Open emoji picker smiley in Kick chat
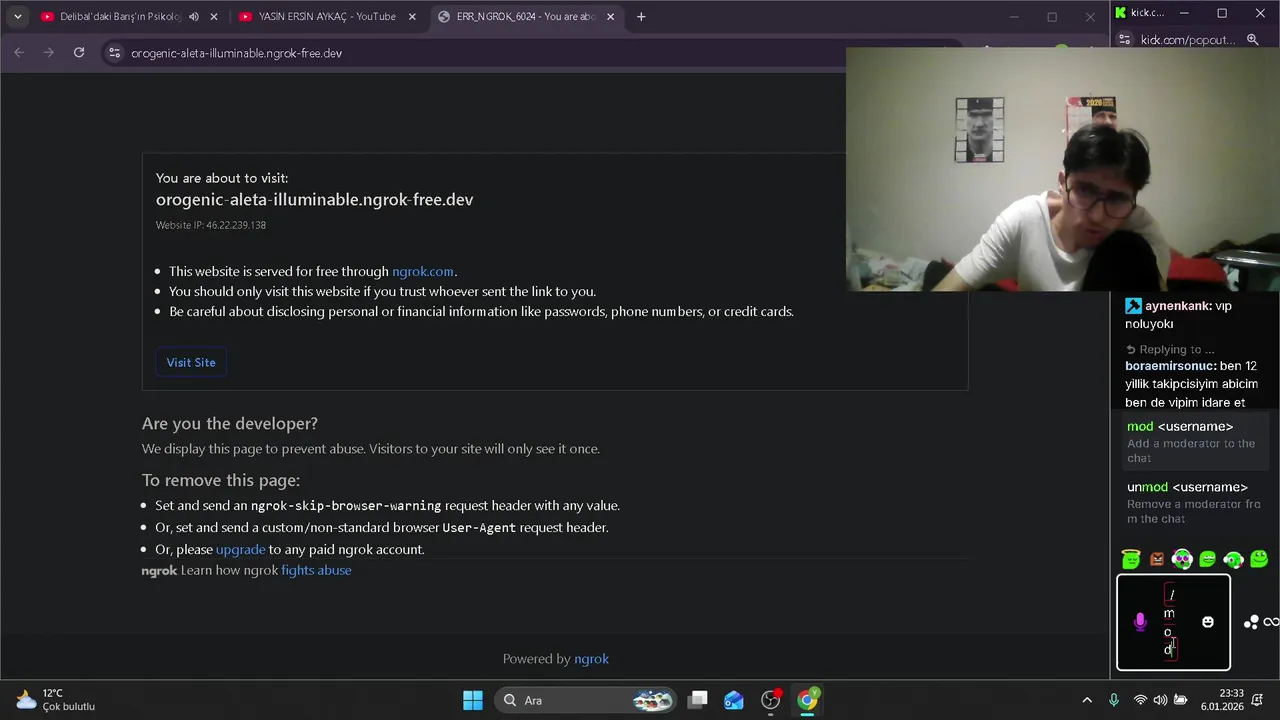This screenshot has height=720, width=1280. pos(1207,622)
